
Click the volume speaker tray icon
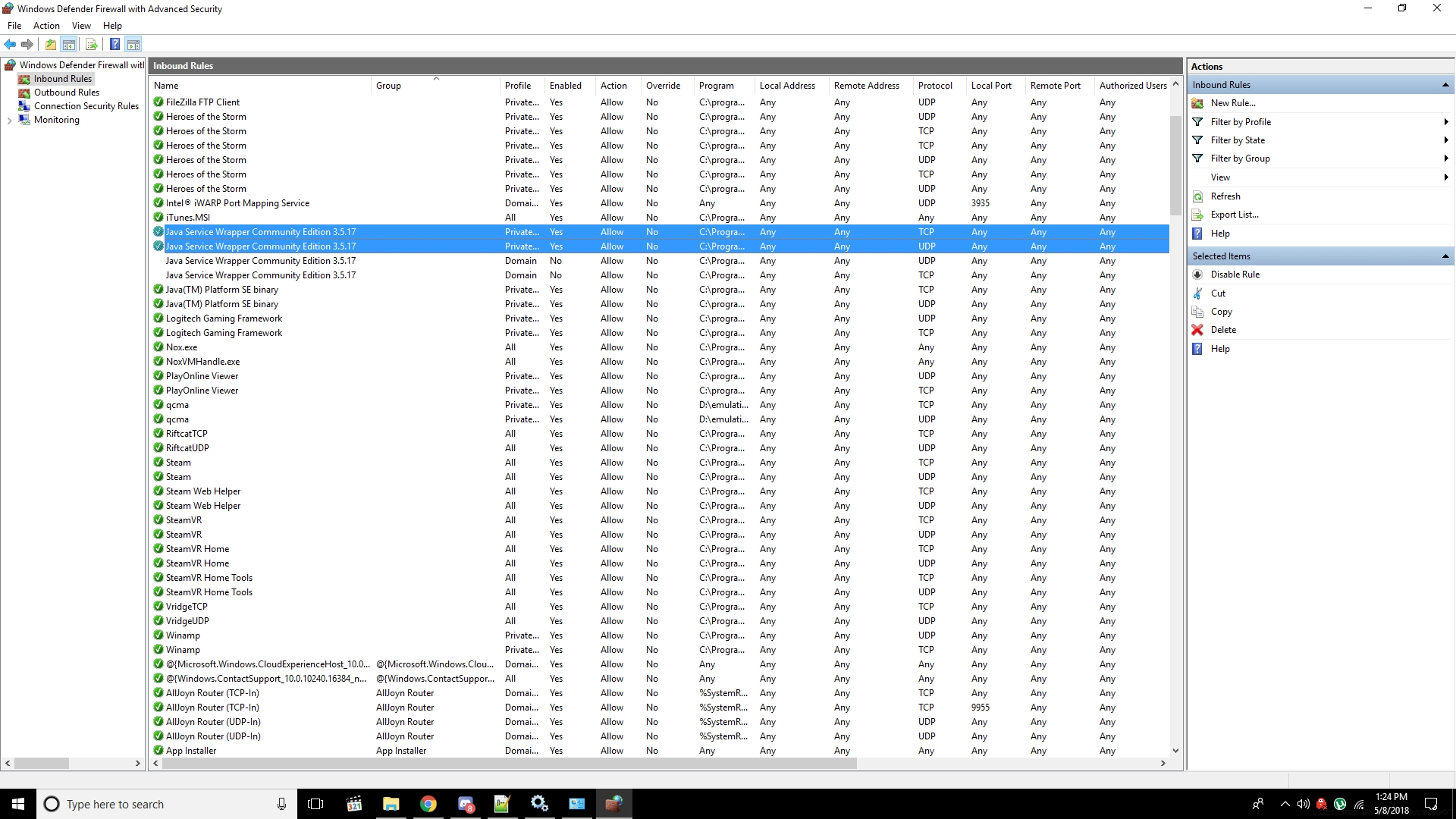coord(1303,804)
